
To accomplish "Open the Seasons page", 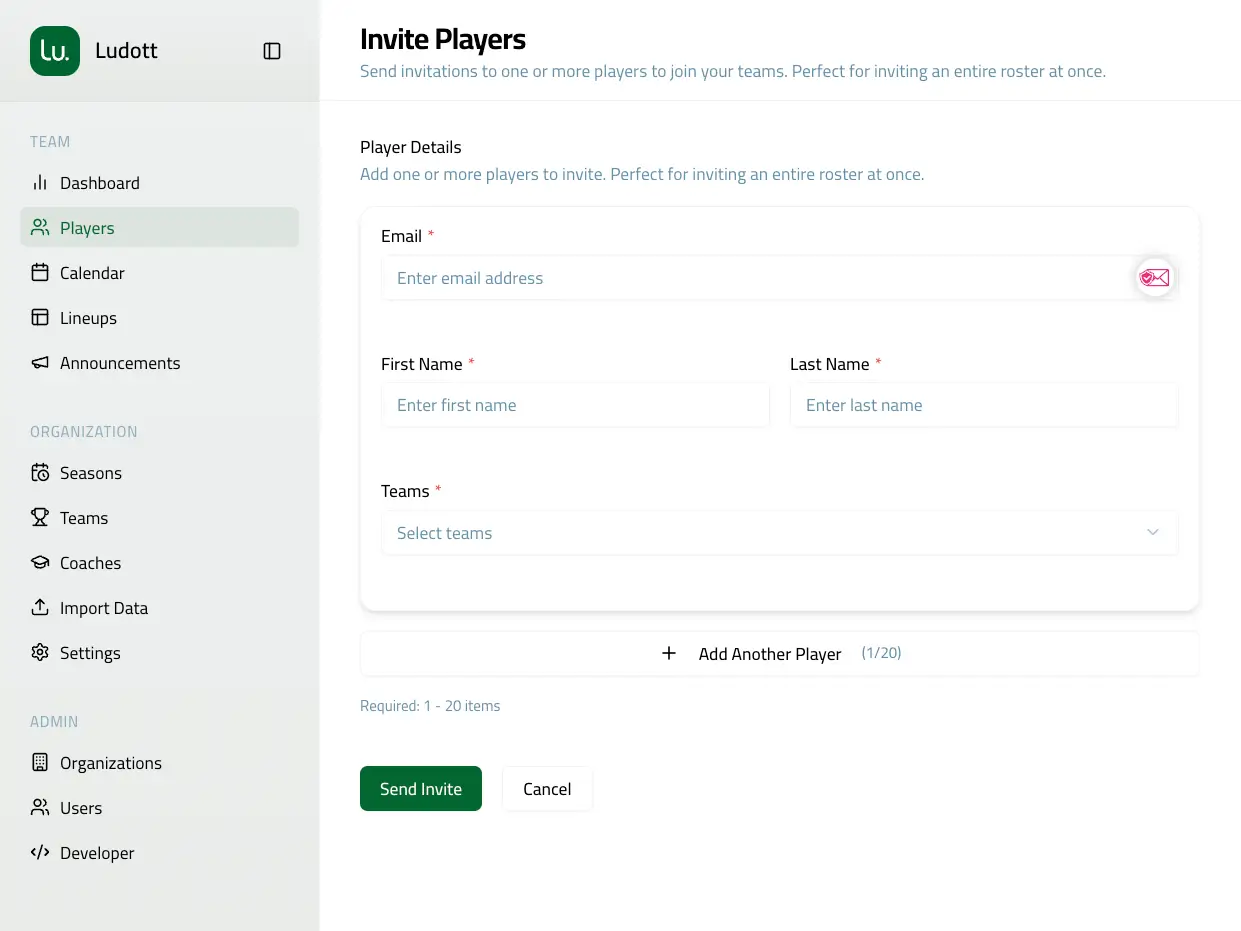I will (91, 472).
